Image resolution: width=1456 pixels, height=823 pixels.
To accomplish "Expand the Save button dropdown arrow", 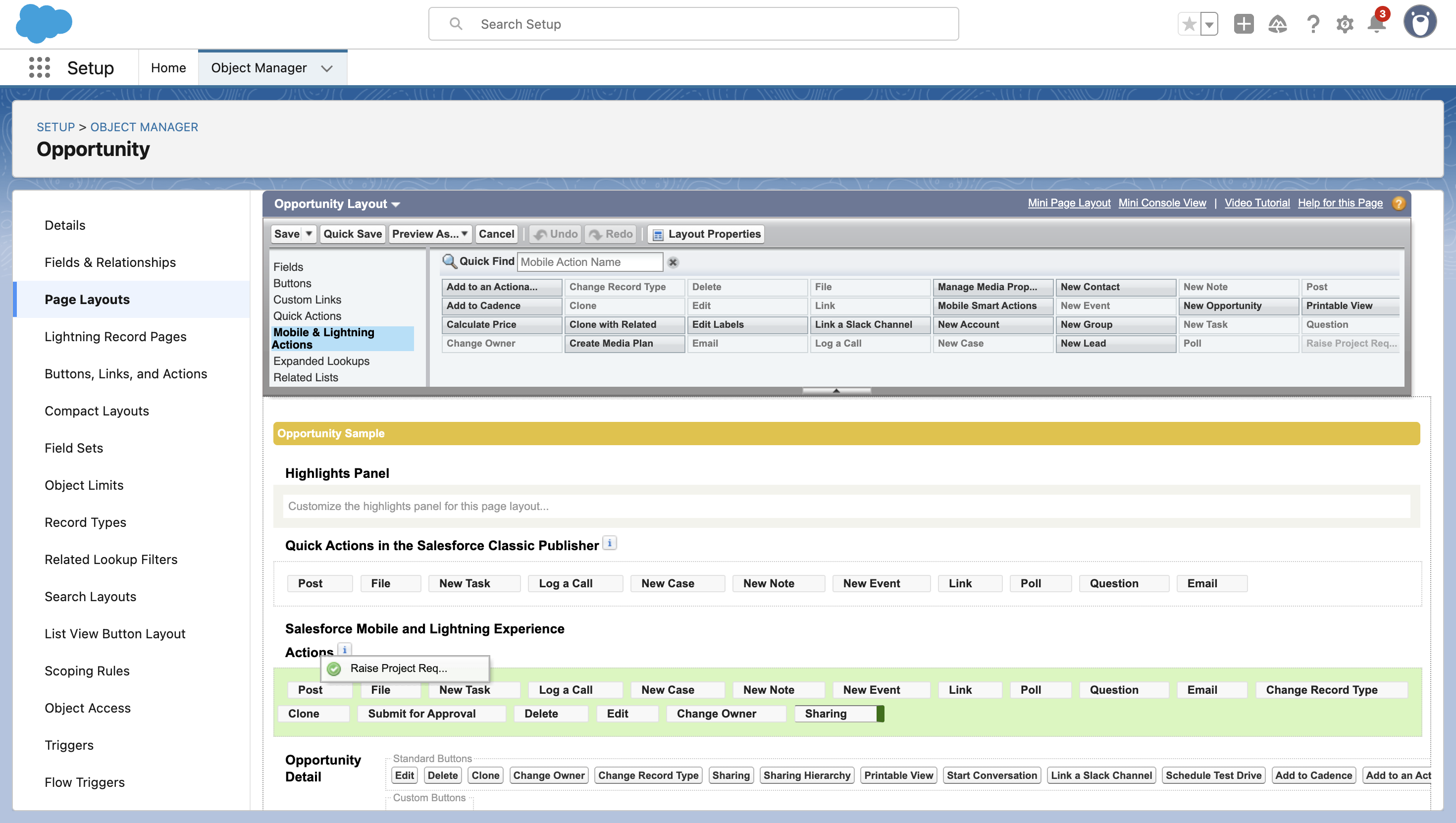I will (x=309, y=233).
